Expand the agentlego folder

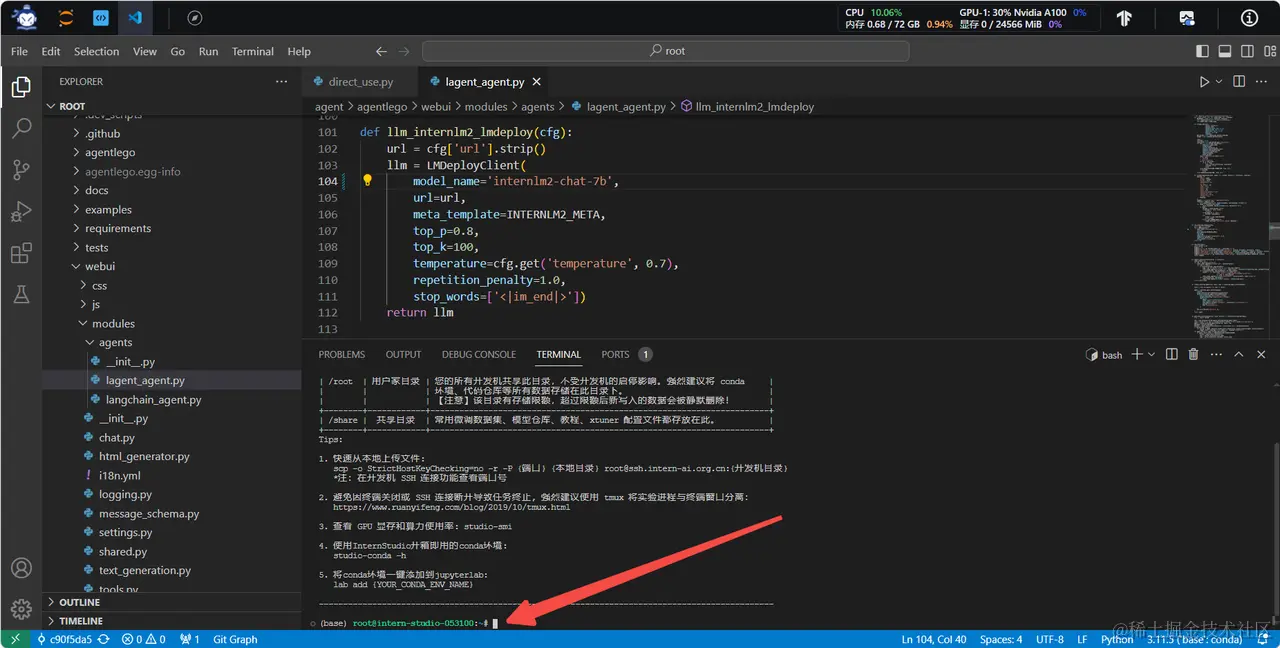[172, 152]
